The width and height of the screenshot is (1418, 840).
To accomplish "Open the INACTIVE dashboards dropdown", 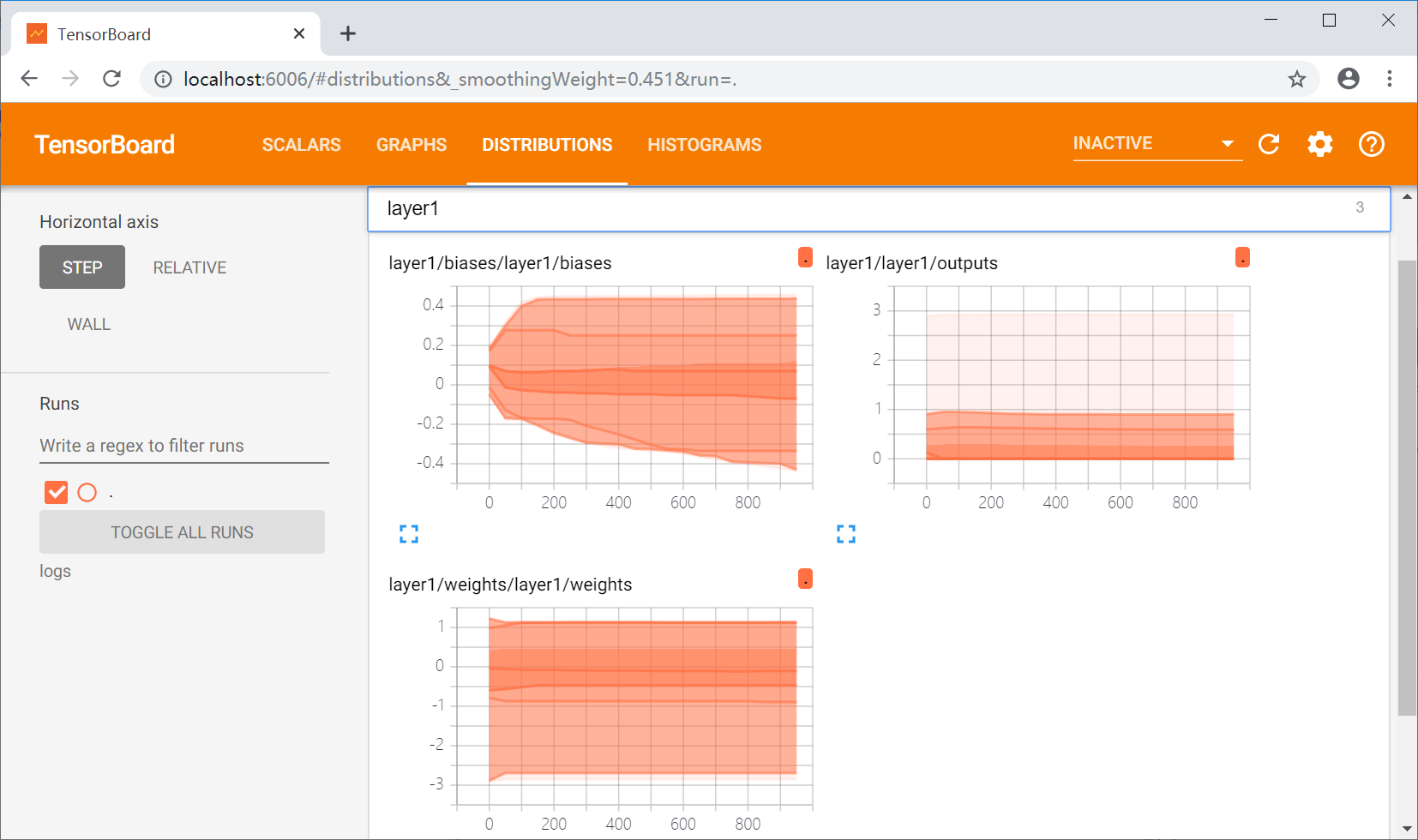I will click(x=1157, y=144).
